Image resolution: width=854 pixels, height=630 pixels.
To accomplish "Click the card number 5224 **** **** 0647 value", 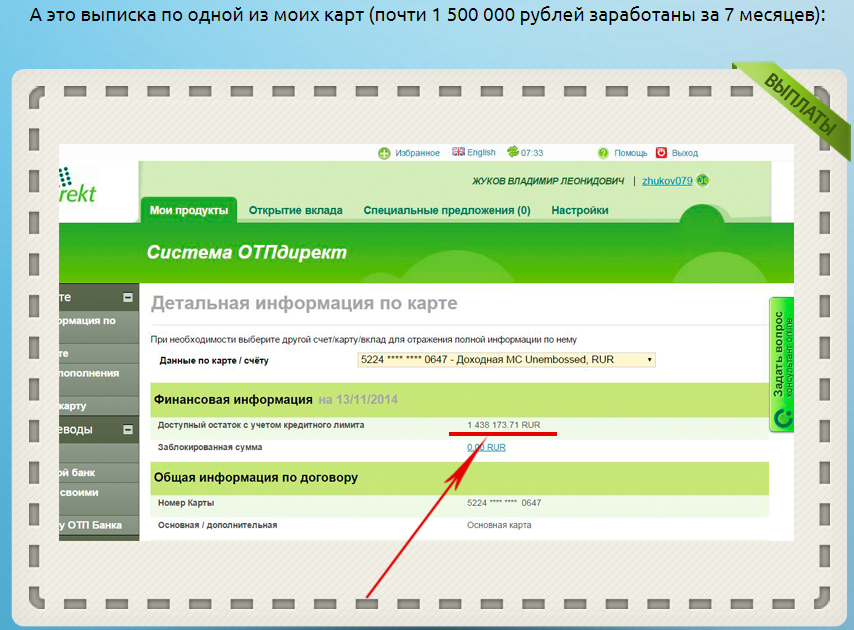I will pos(504,503).
